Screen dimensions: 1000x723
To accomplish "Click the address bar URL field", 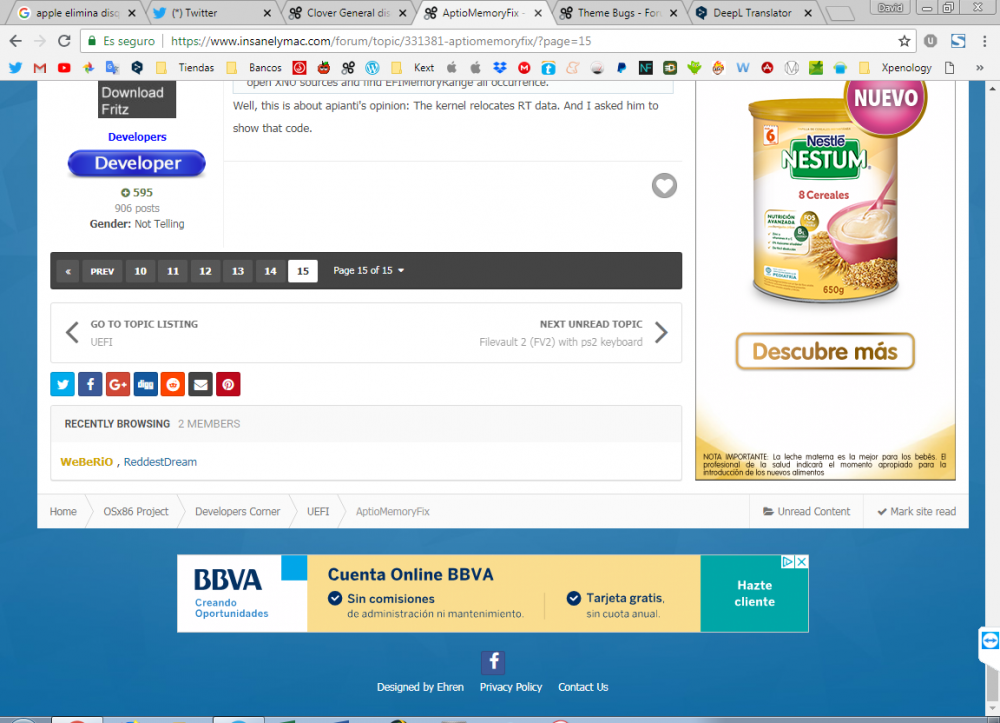I will (x=497, y=41).
